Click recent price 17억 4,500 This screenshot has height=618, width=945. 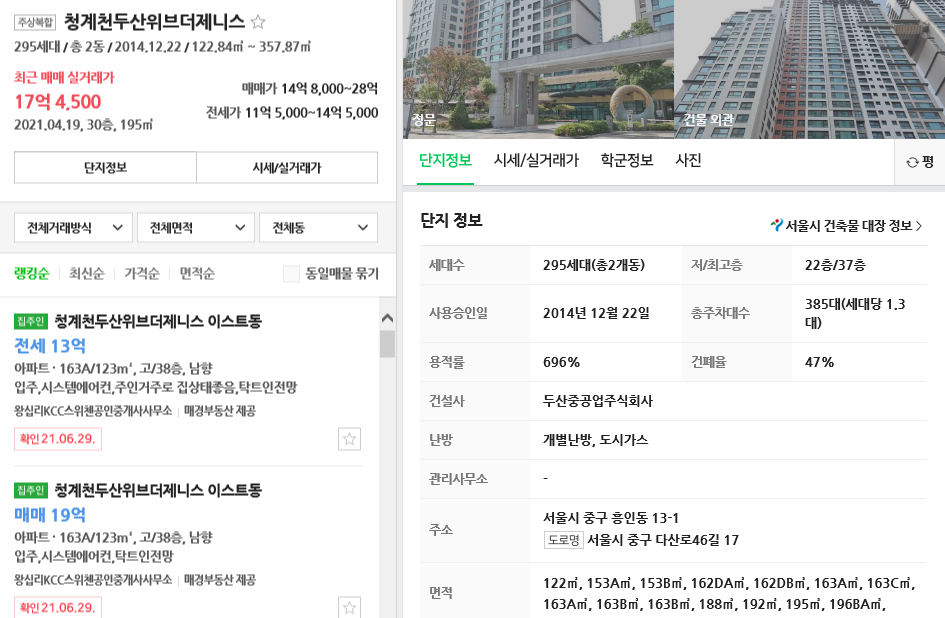pyautogui.click(x=58, y=102)
